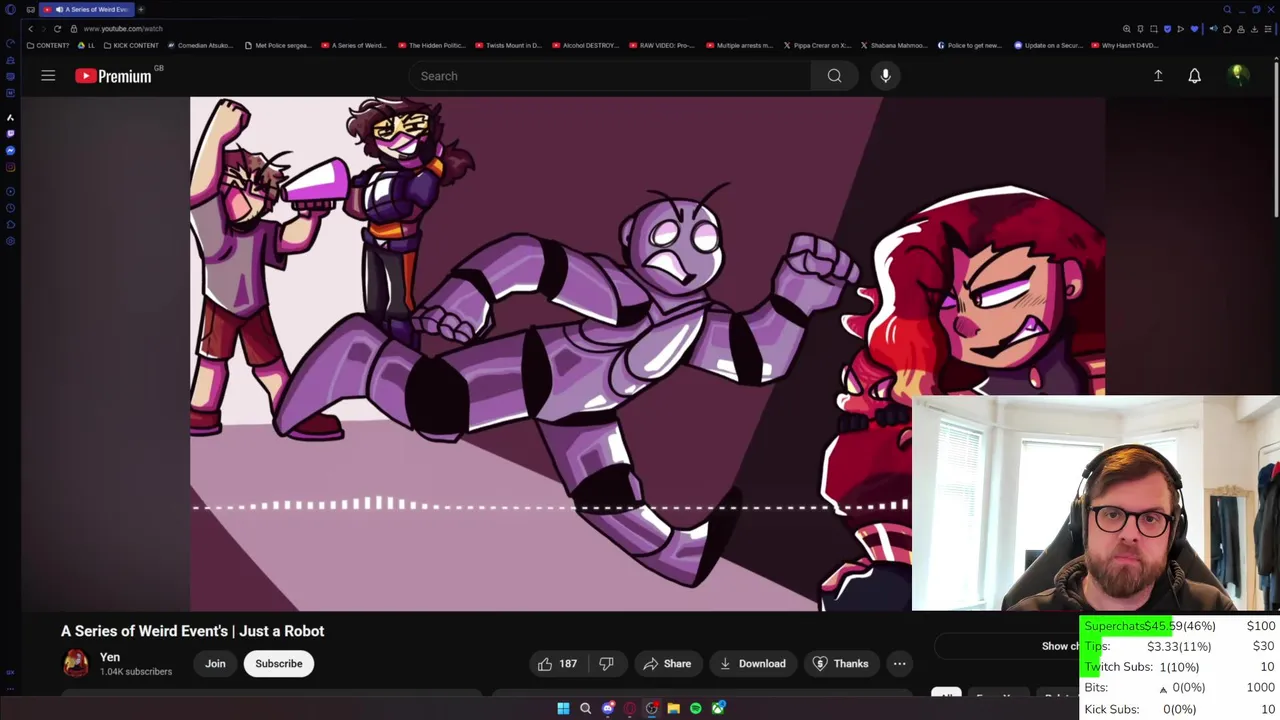Click the heart icon in browser toolbar

(1194, 29)
